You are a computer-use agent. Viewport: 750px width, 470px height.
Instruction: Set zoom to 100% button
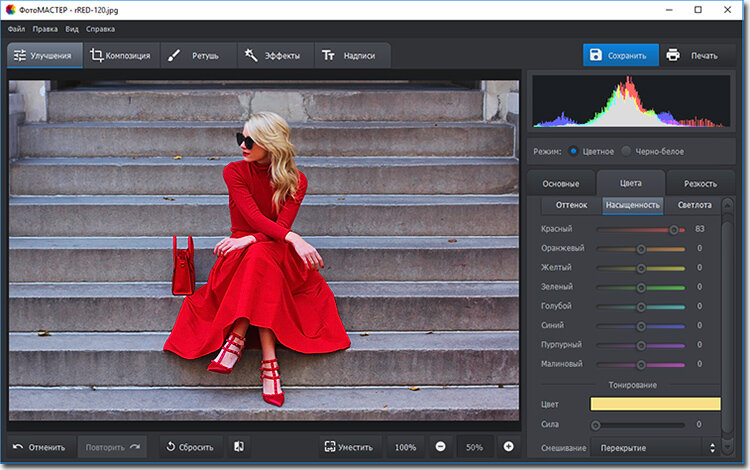pyautogui.click(x=405, y=447)
